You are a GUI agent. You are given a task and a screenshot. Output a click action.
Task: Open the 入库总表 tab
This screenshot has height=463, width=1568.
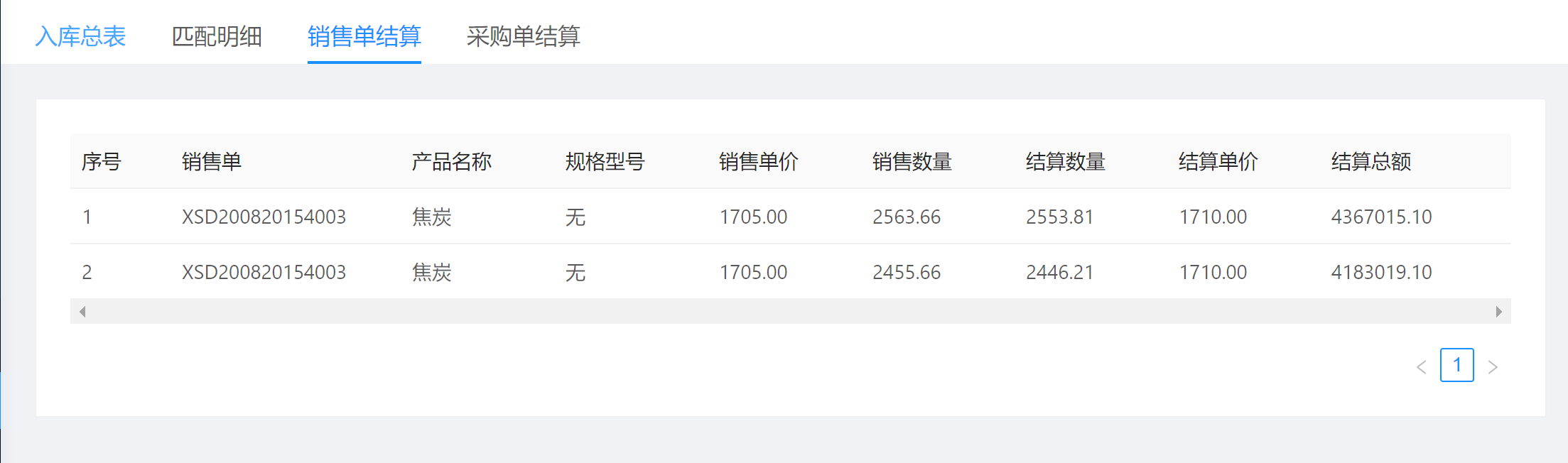(x=80, y=36)
